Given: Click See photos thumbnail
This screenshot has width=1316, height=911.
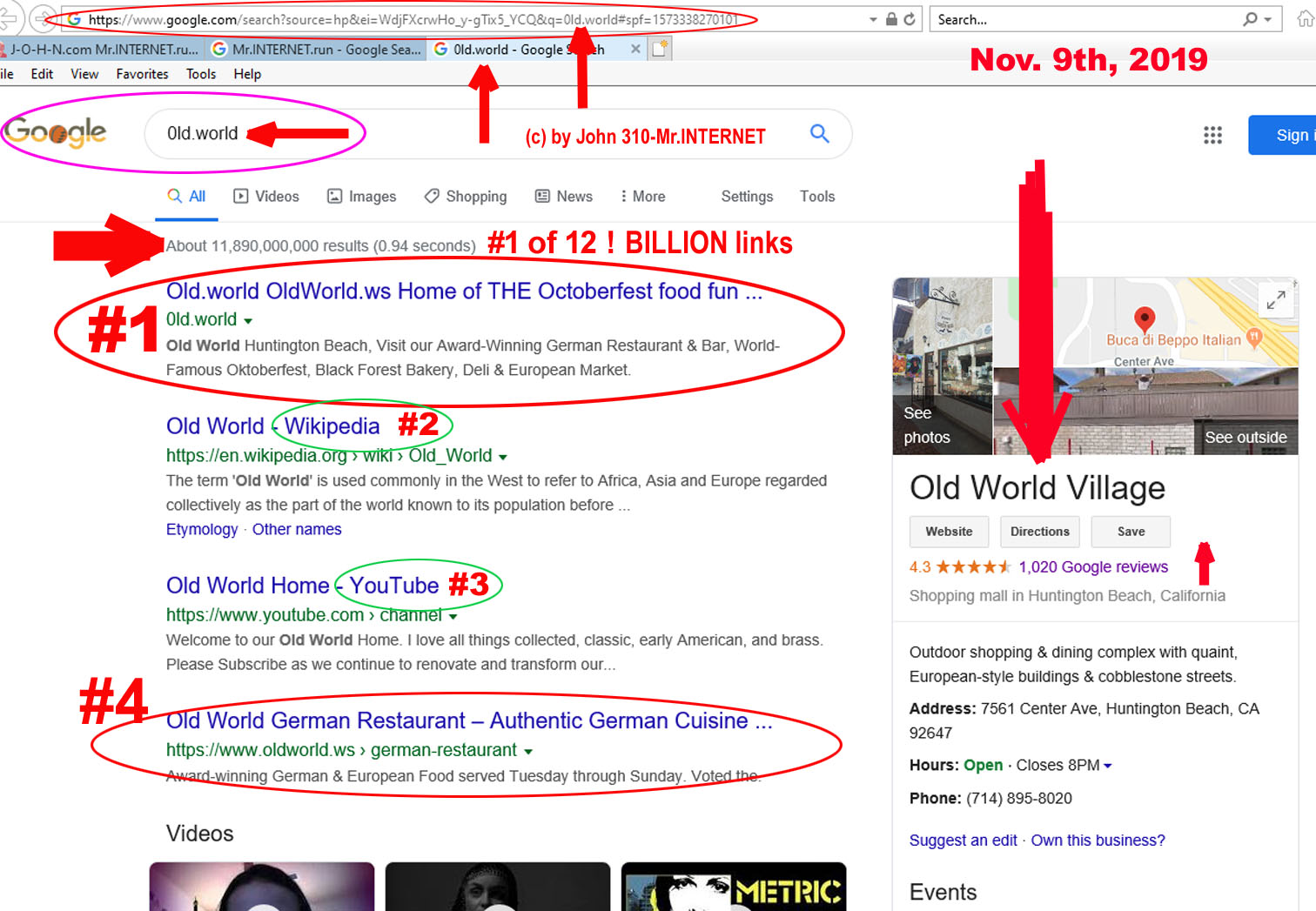Looking at the screenshot, I should 943,366.
